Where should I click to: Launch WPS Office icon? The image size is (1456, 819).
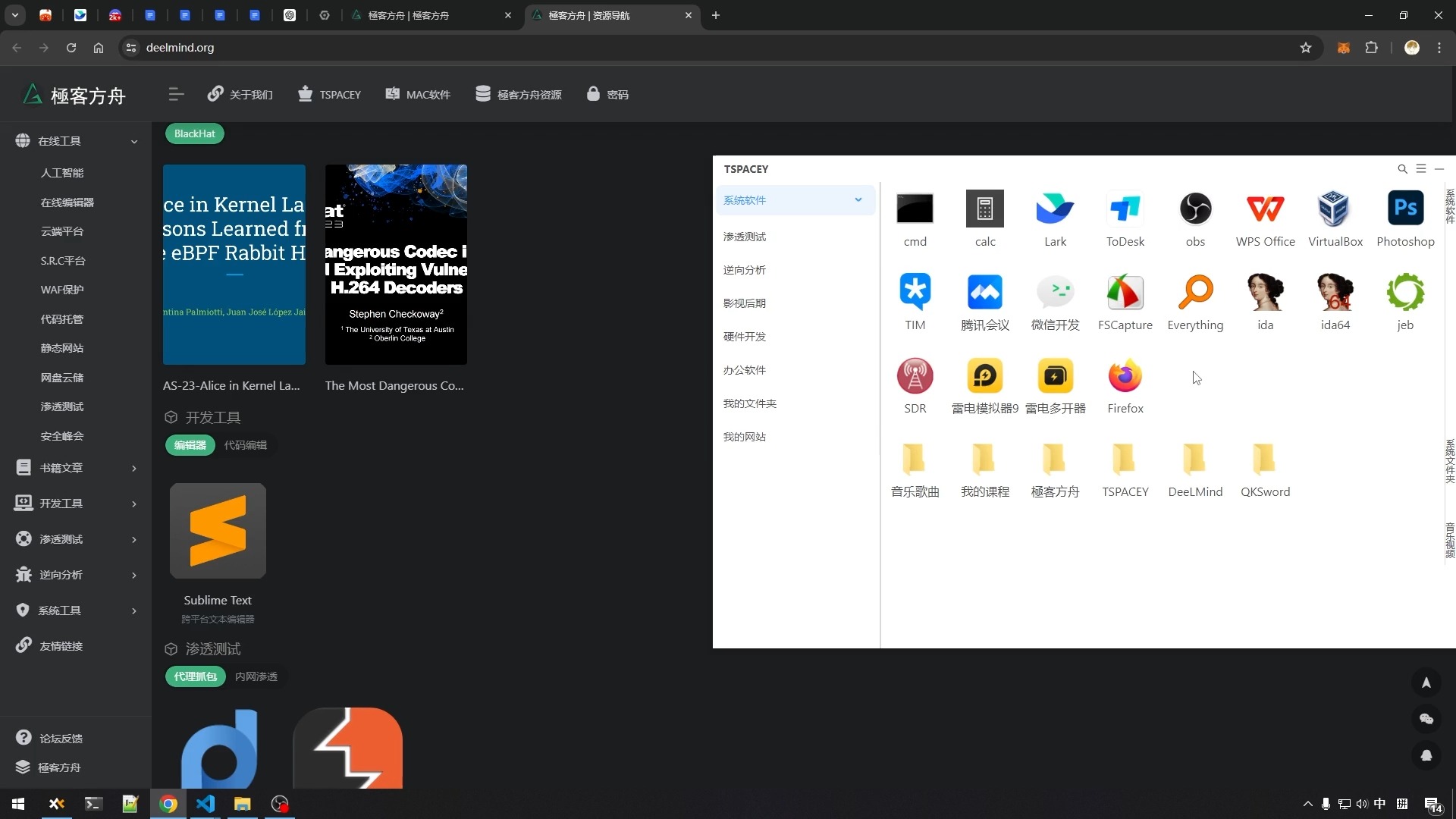(1265, 209)
